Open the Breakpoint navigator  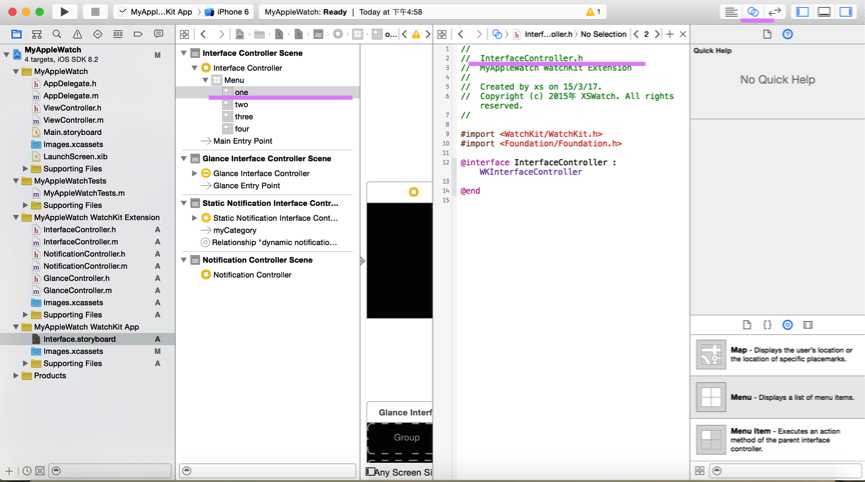(138, 34)
